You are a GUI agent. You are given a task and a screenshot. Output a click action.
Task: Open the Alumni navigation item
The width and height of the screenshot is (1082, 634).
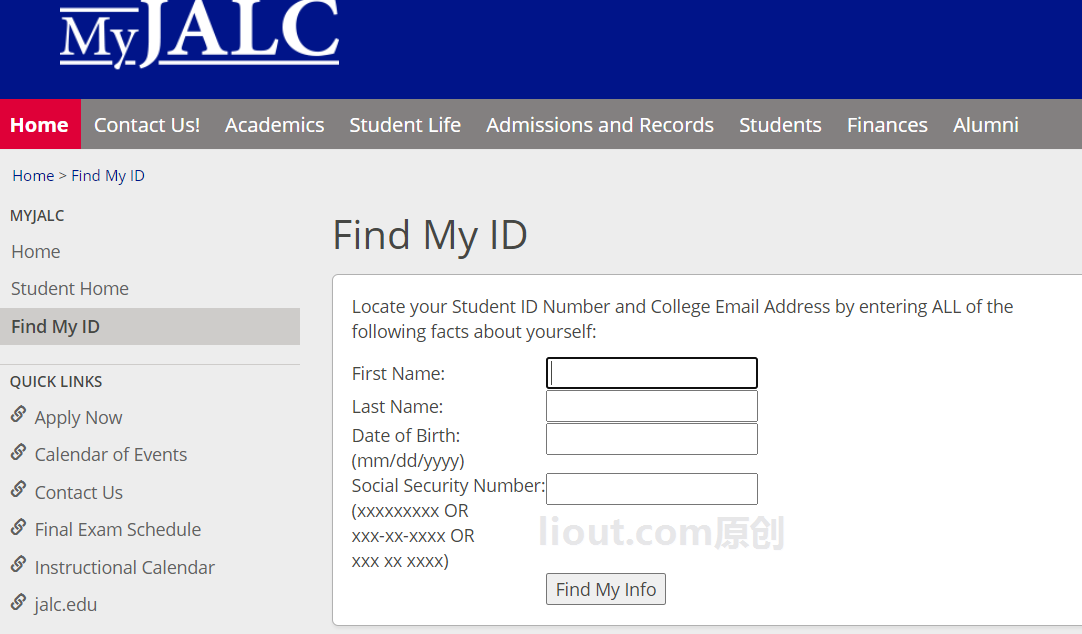pyautogui.click(x=985, y=125)
